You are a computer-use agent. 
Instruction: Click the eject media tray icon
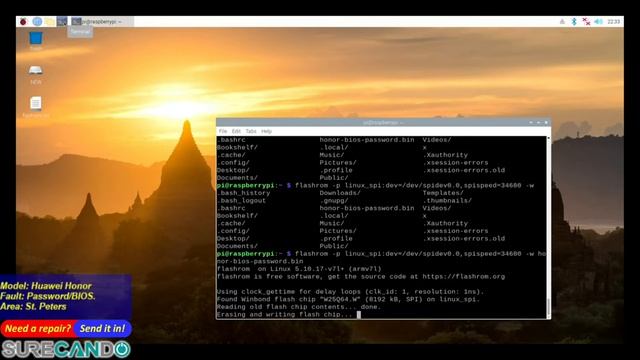tap(562, 22)
